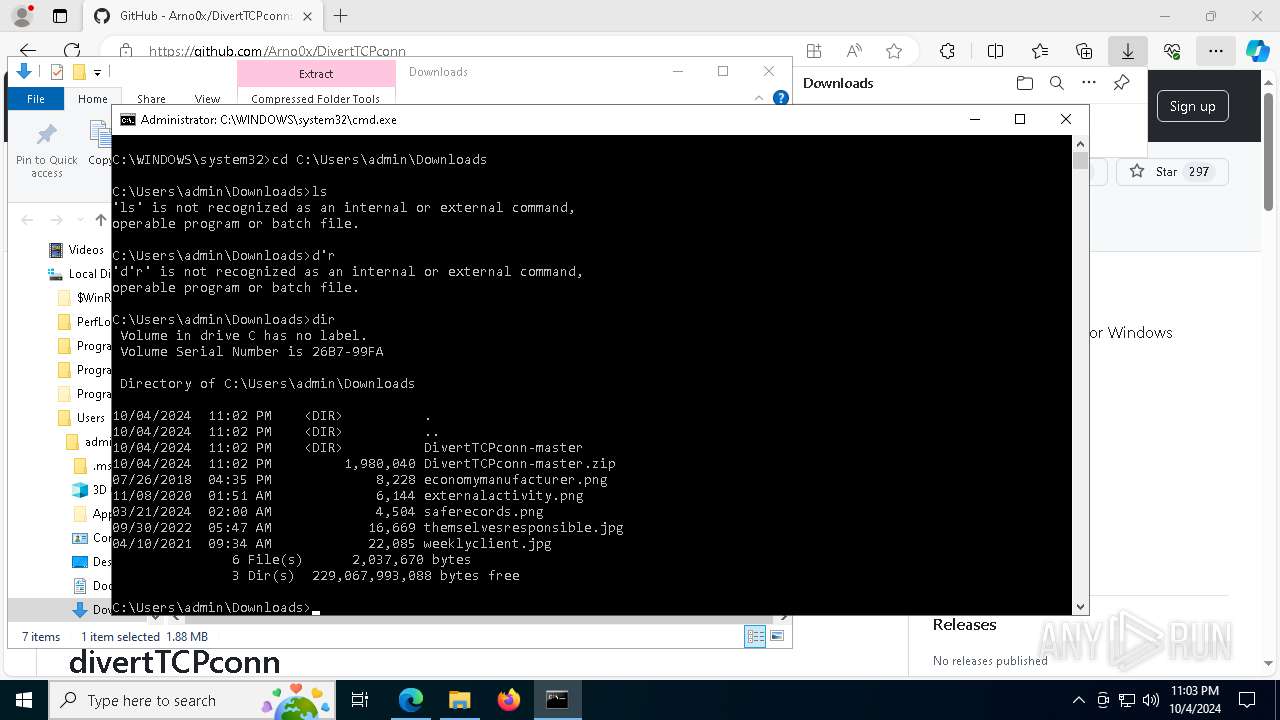
Task: Toggle Edge split screen view
Action: (995, 51)
